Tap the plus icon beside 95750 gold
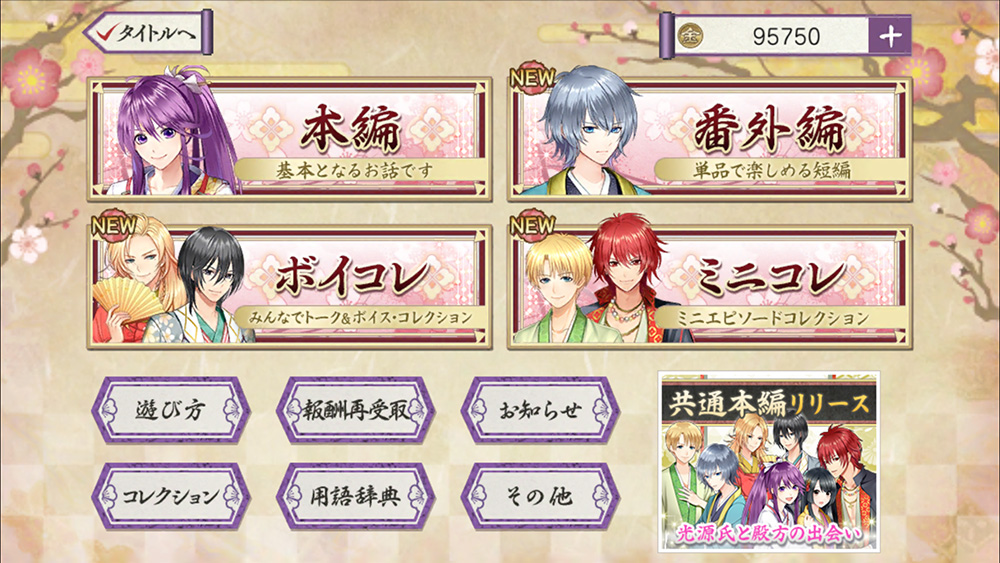The height and width of the screenshot is (563, 1000). 890,36
